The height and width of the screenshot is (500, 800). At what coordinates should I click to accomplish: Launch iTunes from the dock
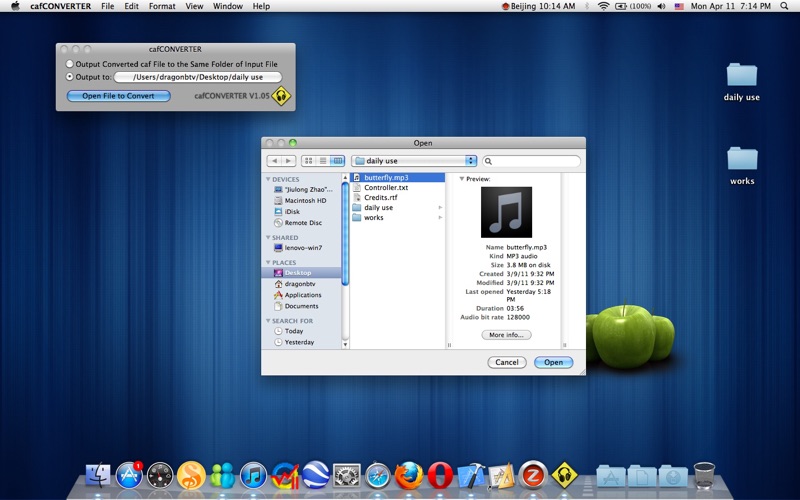(254, 476)
